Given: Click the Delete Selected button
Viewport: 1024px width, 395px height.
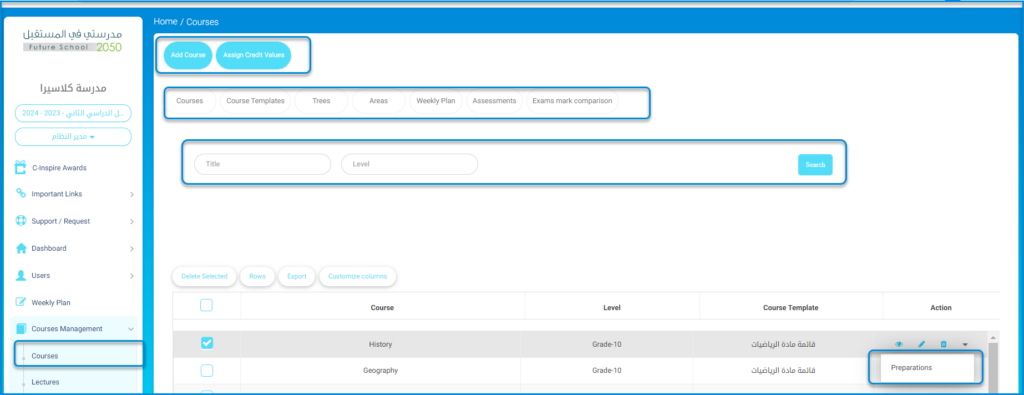Looking at the screenshot, I should coord(204,276).
